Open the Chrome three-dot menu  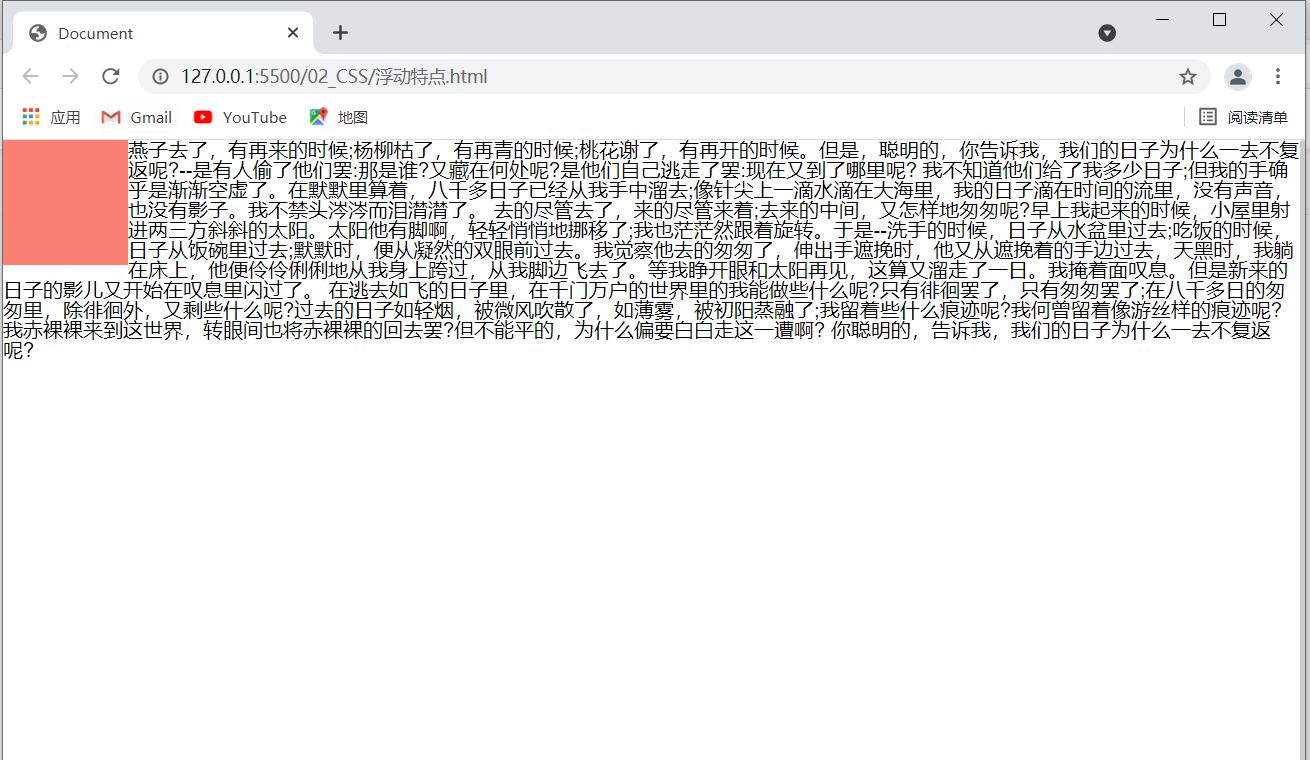[x=1278, y=77]
